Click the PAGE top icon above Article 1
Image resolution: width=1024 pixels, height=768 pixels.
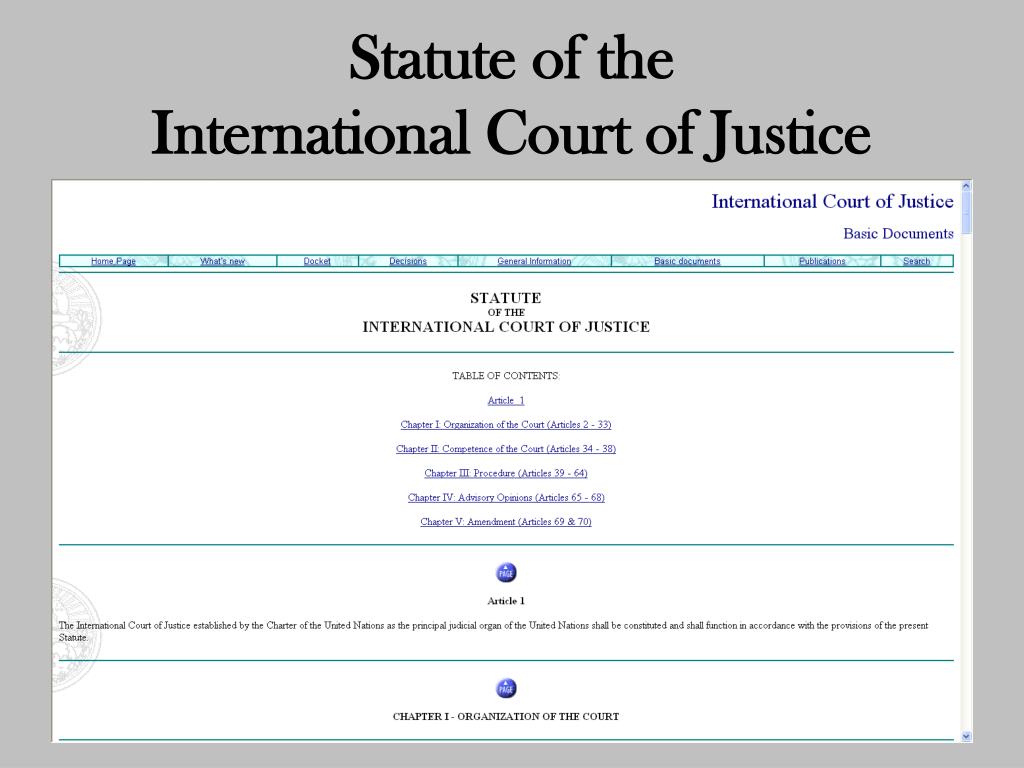506,573
